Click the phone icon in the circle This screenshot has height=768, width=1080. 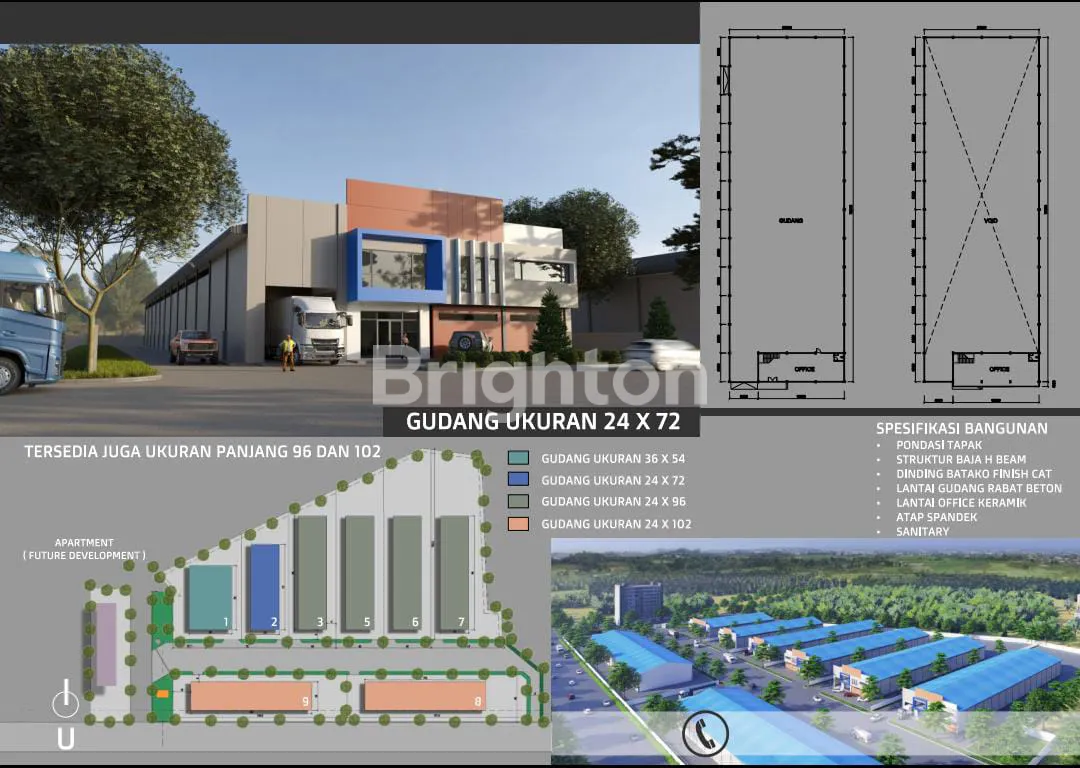point(705,735)
